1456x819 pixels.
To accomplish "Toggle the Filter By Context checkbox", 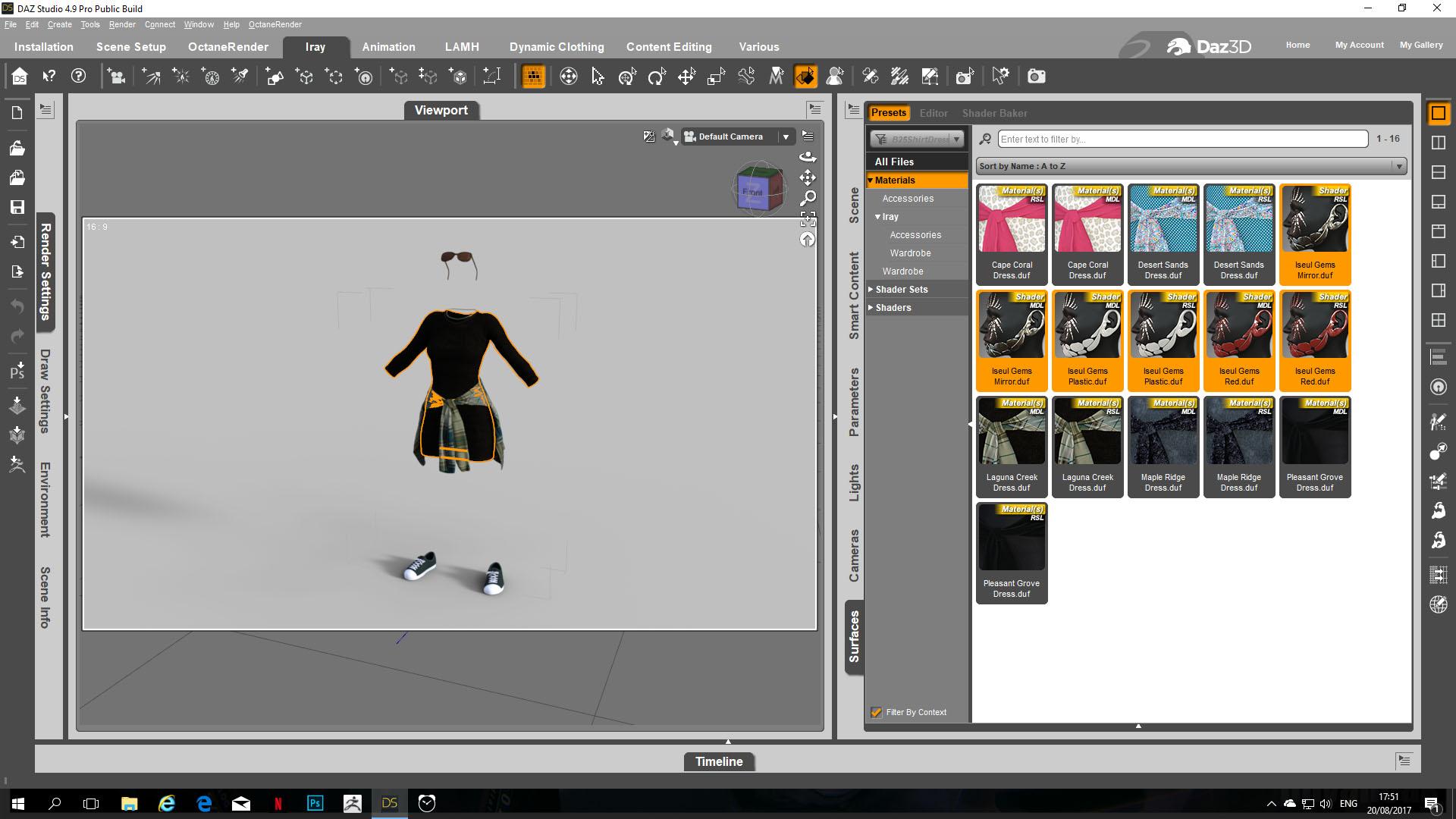I will coord(877,712).
